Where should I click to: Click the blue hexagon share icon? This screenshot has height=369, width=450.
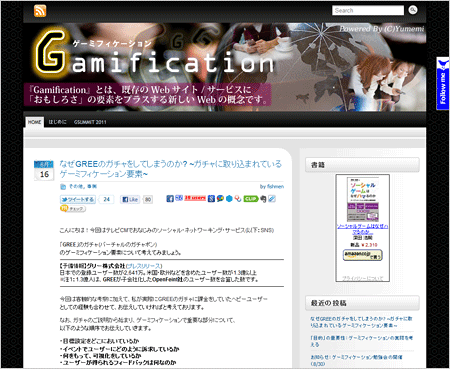point(229,199)
